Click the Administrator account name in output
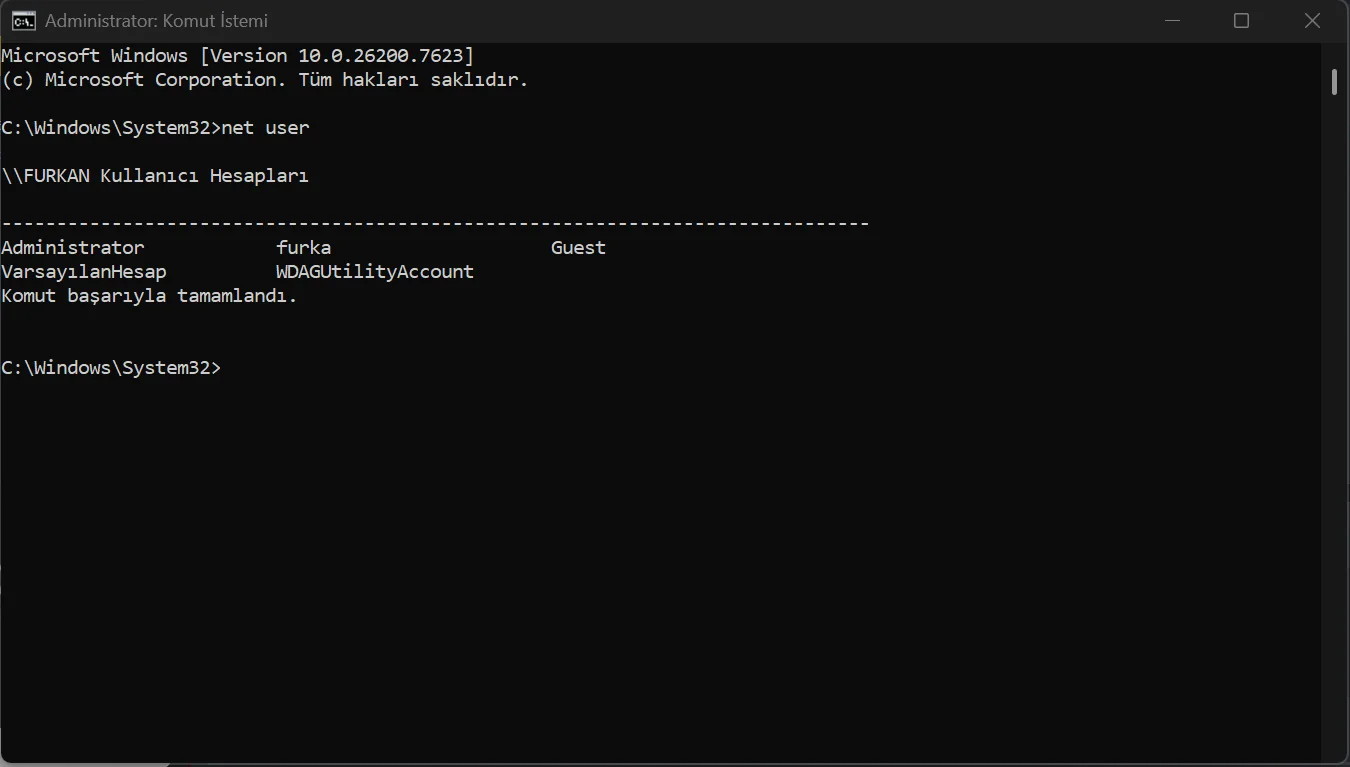 tap(73, 248)
